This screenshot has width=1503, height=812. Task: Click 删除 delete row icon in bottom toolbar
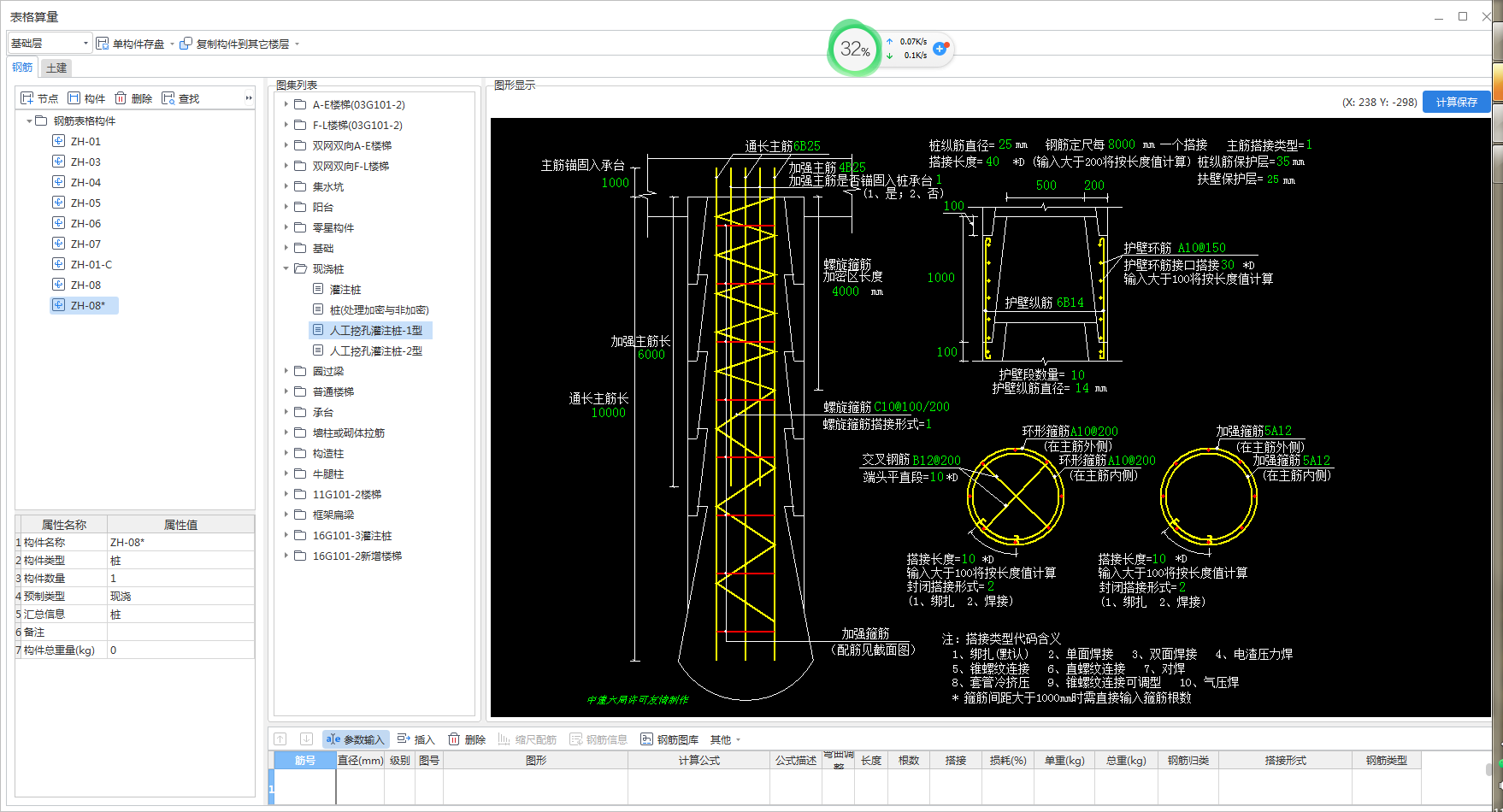tap(454, 739)
